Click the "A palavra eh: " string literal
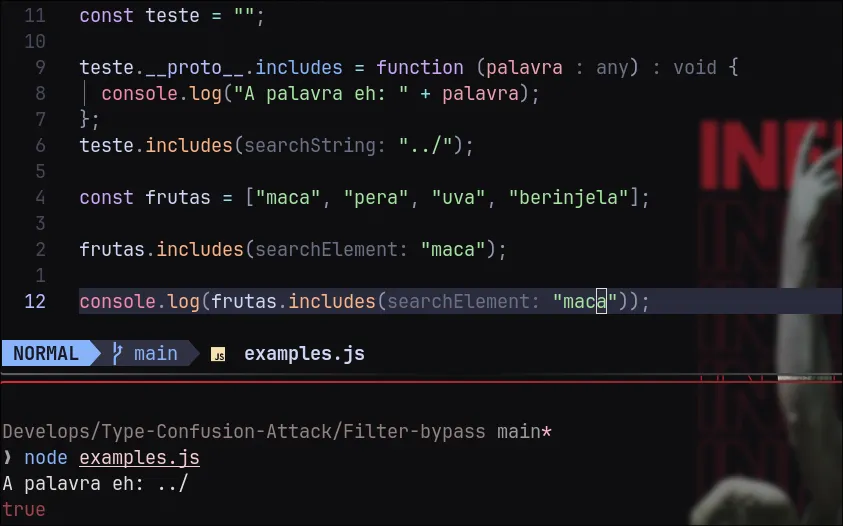This screenshot has height=526, width=843. [321, 94]
